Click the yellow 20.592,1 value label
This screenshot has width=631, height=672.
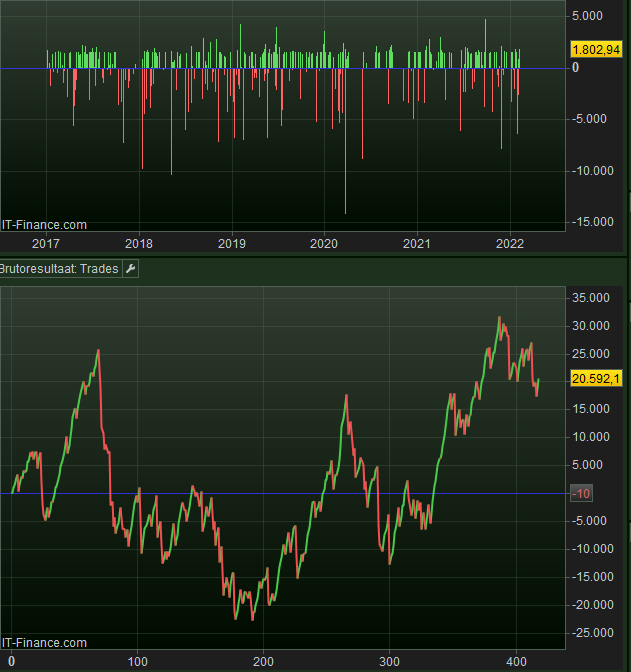pyautogui.click(x=596, y=378)
